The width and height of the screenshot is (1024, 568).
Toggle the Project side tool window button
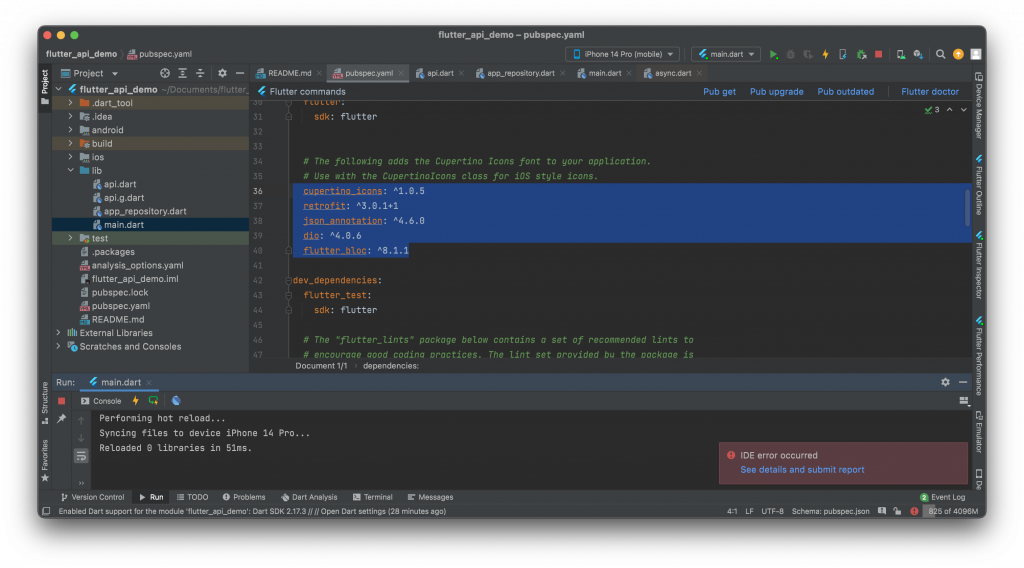[x=44, y=87]
